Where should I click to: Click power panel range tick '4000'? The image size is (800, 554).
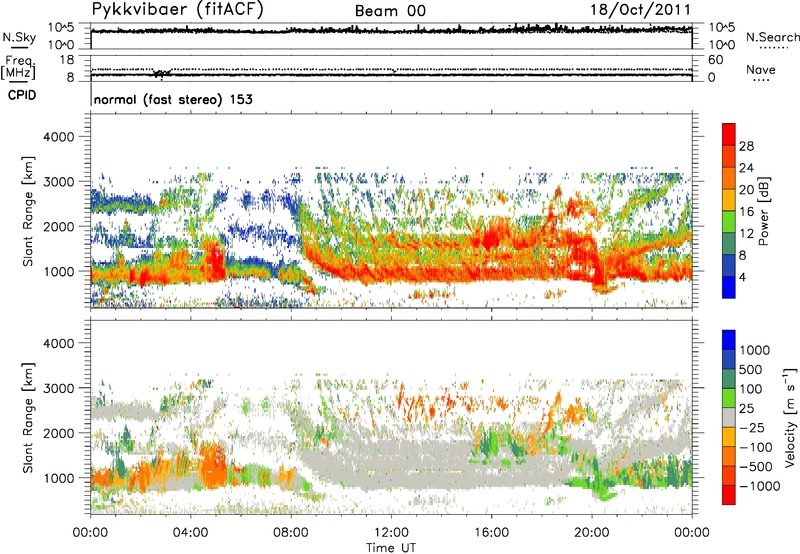point(58,137)
